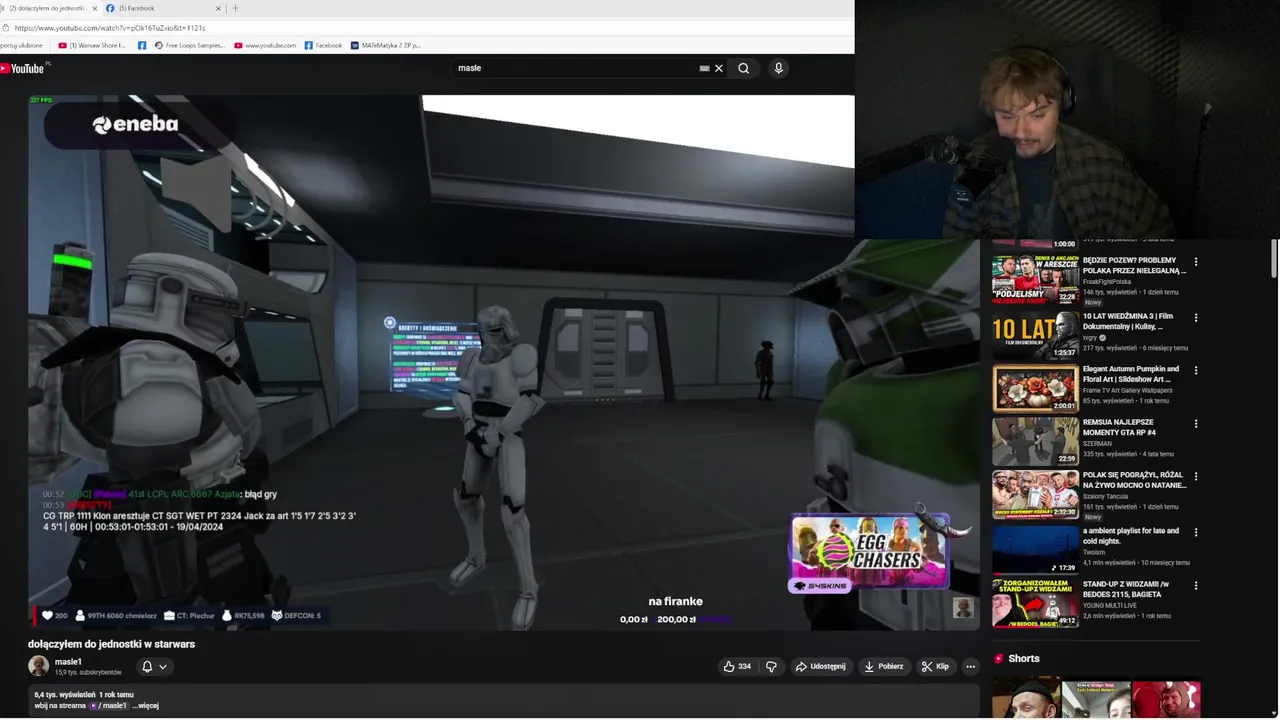The height and width of the screenshot is (720, 1280).
Task: Open the www.youtube.com bookmark
Action: (x=265, y=45)
